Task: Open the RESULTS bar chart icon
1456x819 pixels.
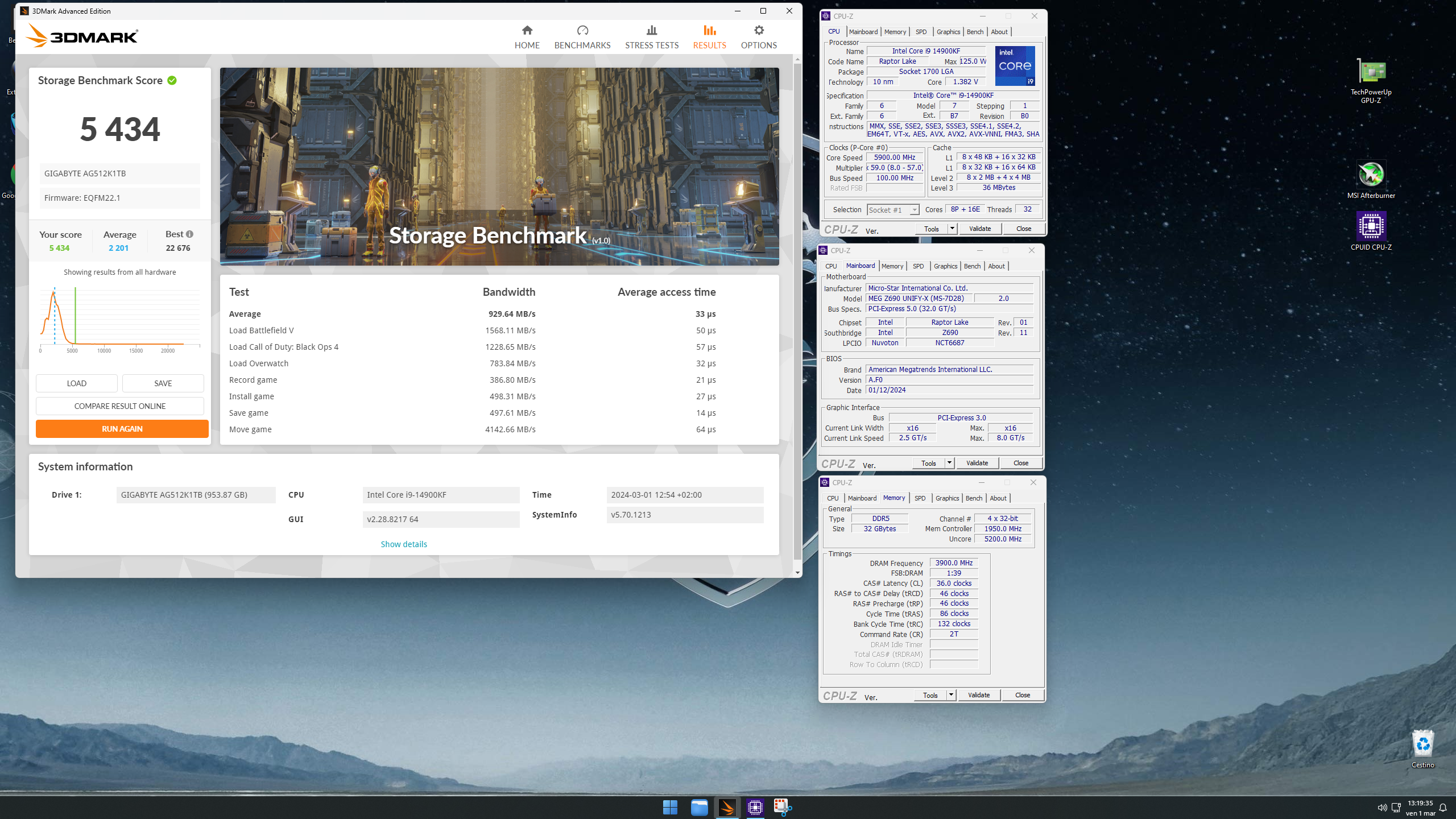Action: tap(709, 30)
